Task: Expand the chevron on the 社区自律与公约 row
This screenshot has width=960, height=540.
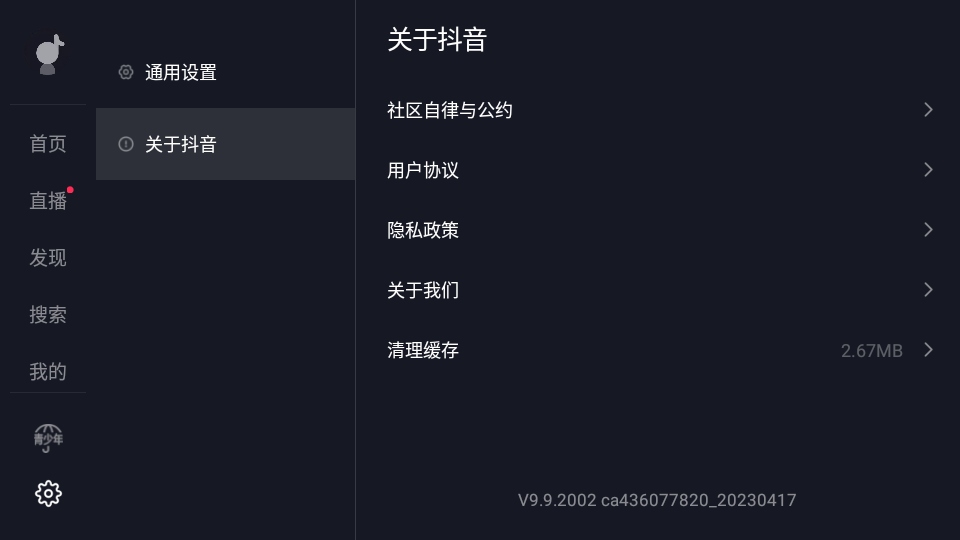Action: (928, 110)
